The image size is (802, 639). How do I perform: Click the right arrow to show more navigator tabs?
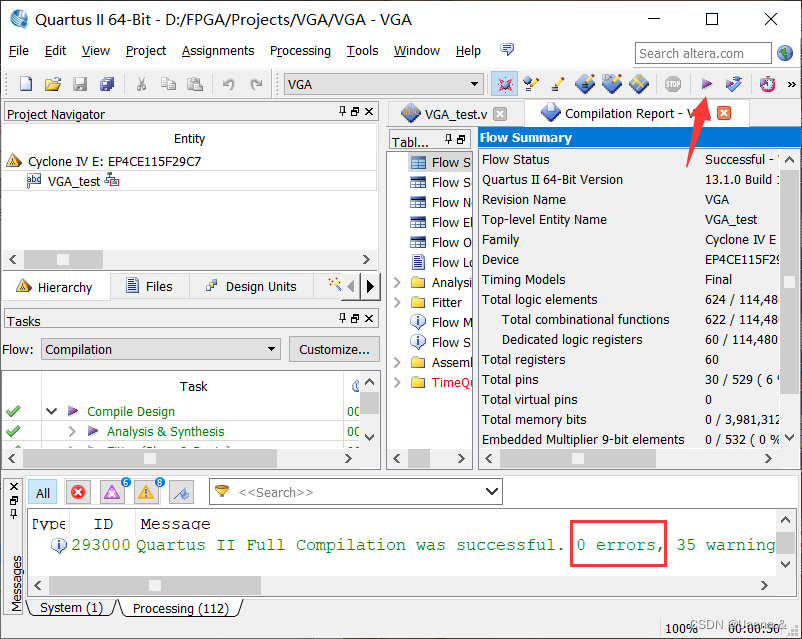[370, 287]
